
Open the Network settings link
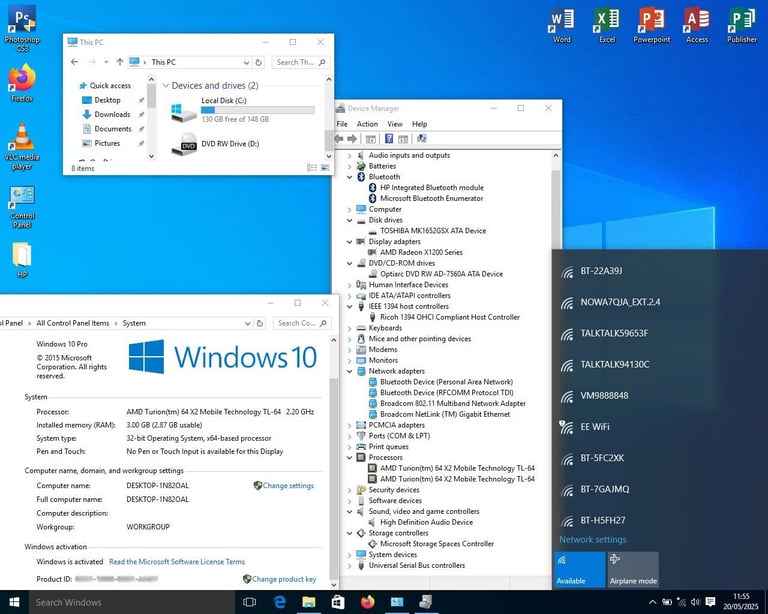pos(593,540)
